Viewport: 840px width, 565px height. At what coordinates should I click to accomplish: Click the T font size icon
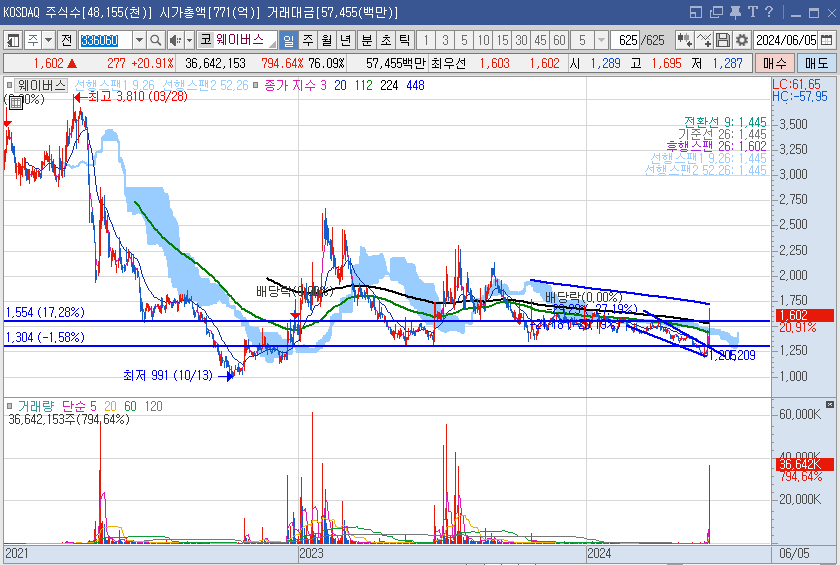[x=753, y=12]
